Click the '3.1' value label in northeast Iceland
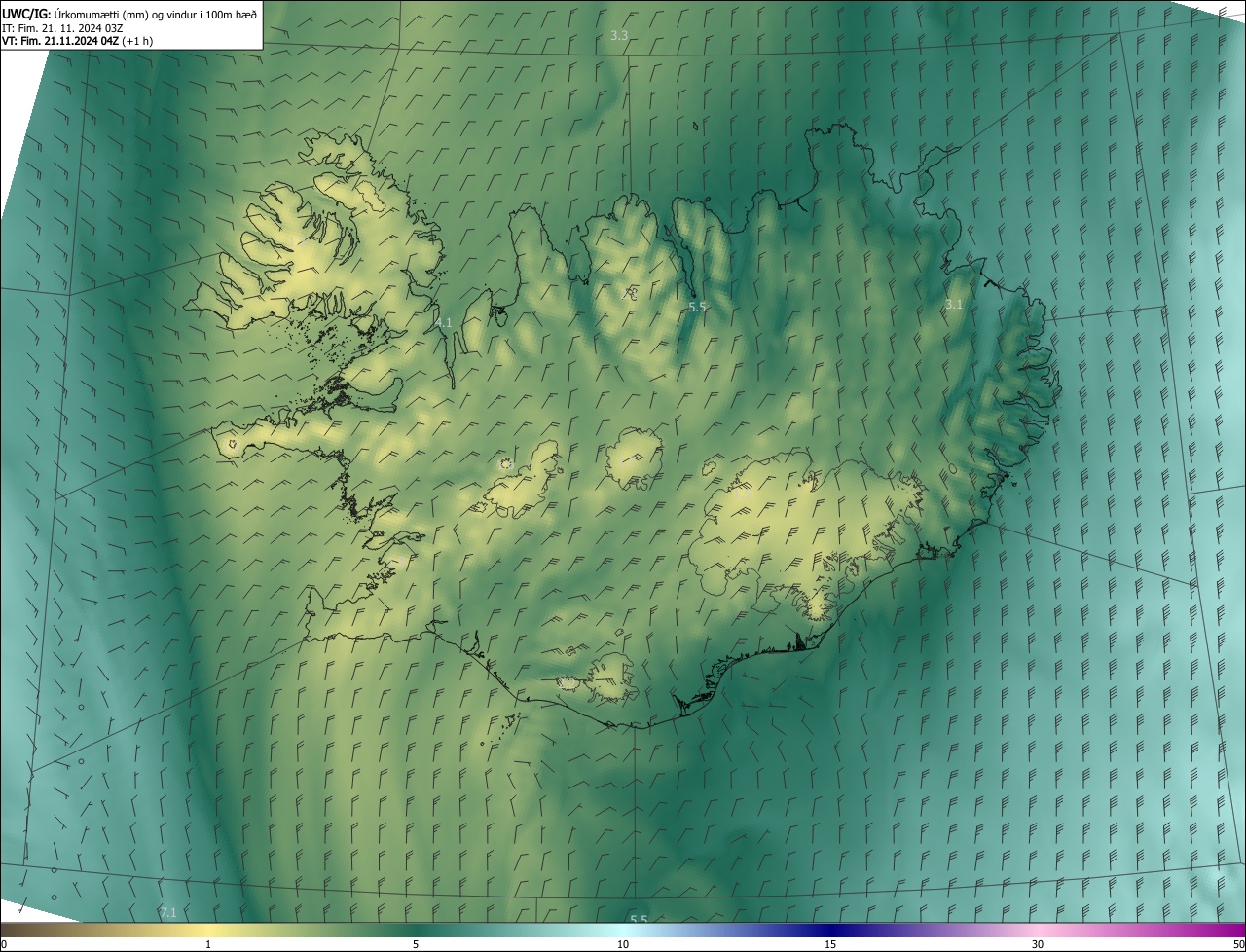The height and width of the screenshot is (952, 1246). pyautogui.click(x=954, y=305)
